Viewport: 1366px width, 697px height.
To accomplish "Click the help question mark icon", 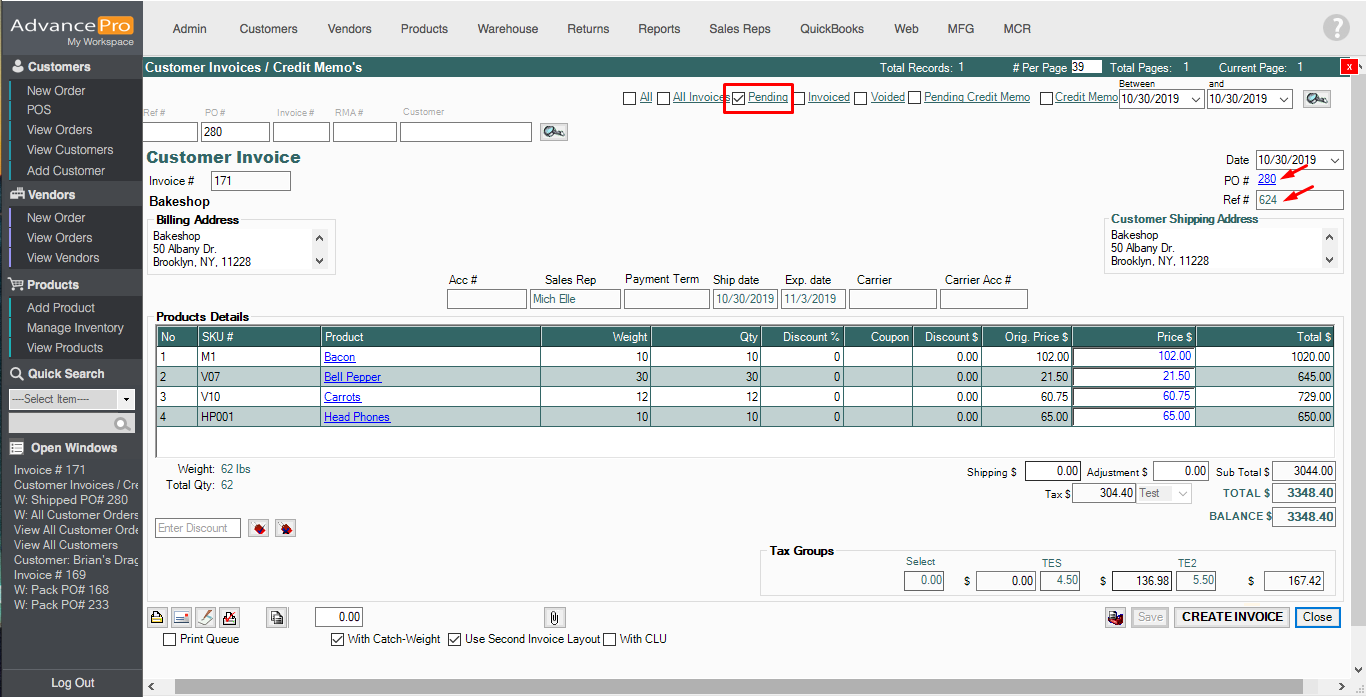I will click(x=1335, y=28).
